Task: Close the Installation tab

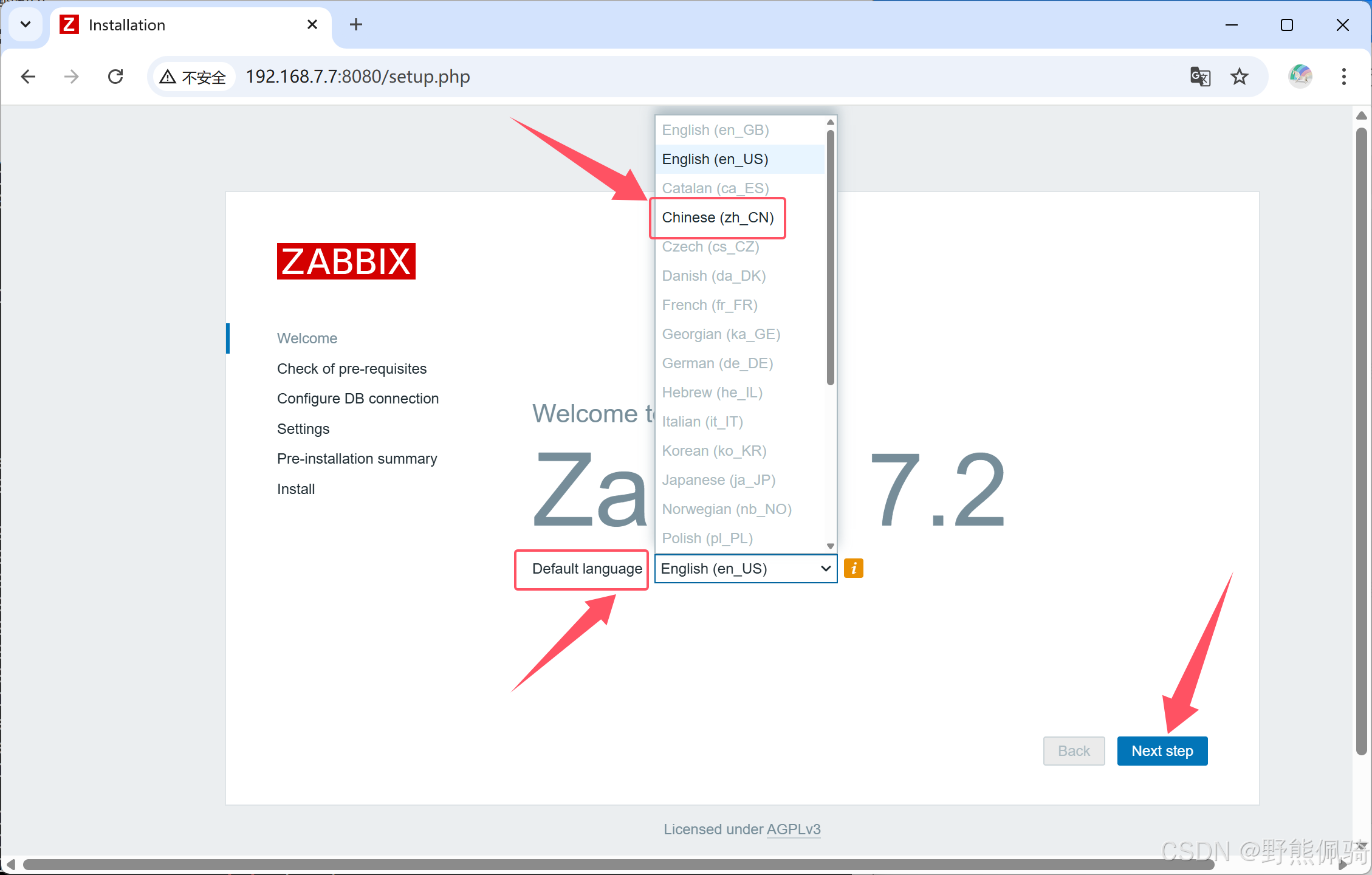Action: (x=312, y=25)
